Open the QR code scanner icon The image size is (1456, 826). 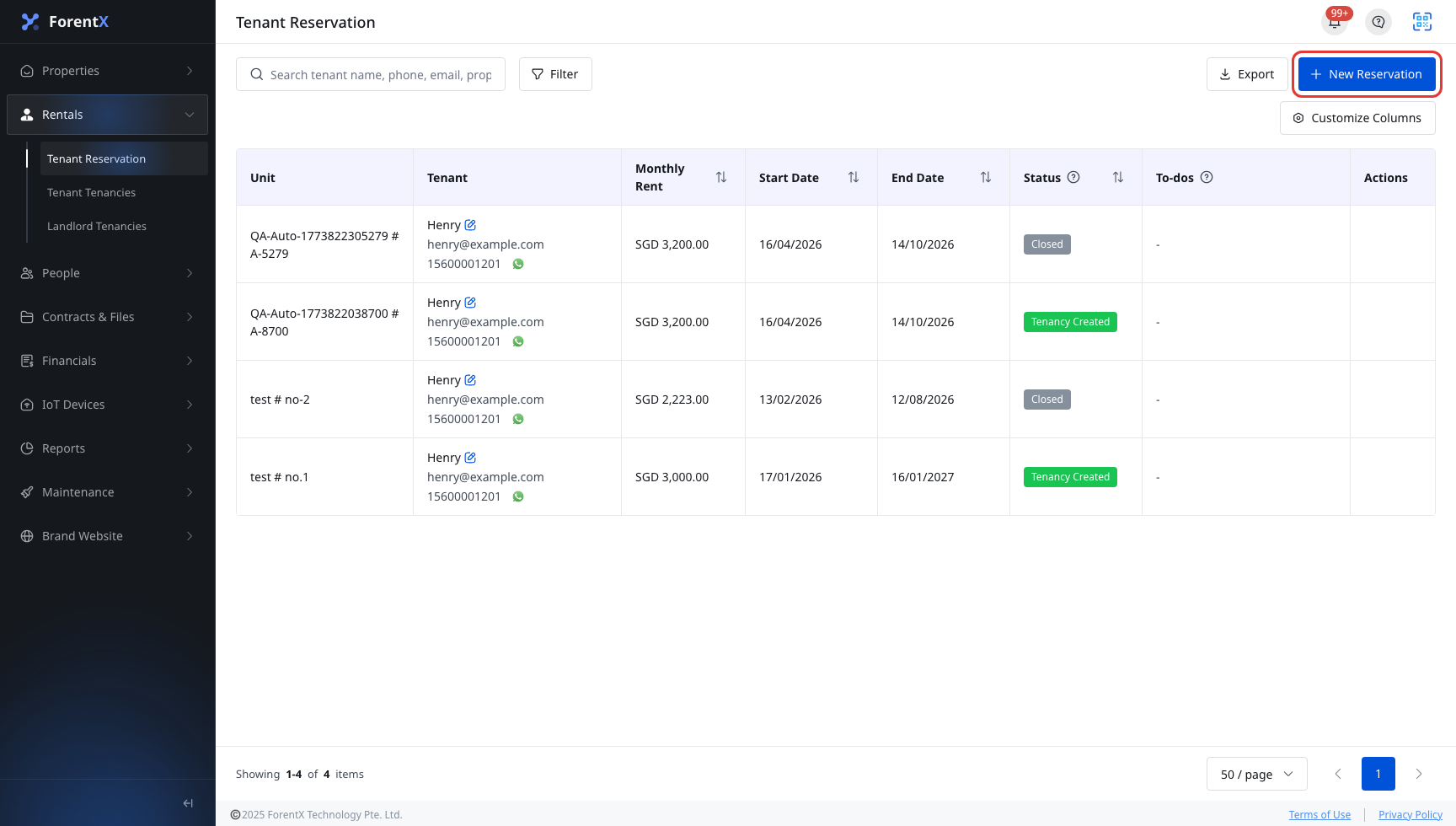[1422, 22]
